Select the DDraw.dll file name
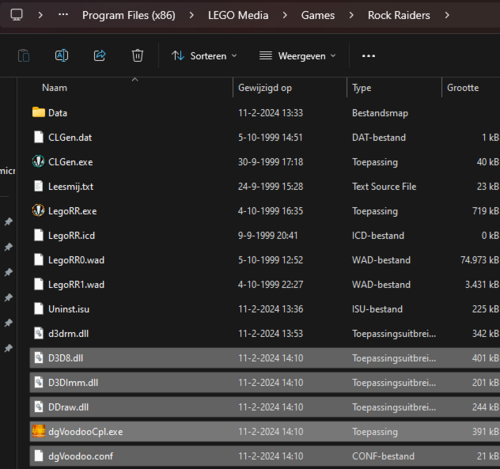This screenshot has height=469, width=500. point(68,407)
